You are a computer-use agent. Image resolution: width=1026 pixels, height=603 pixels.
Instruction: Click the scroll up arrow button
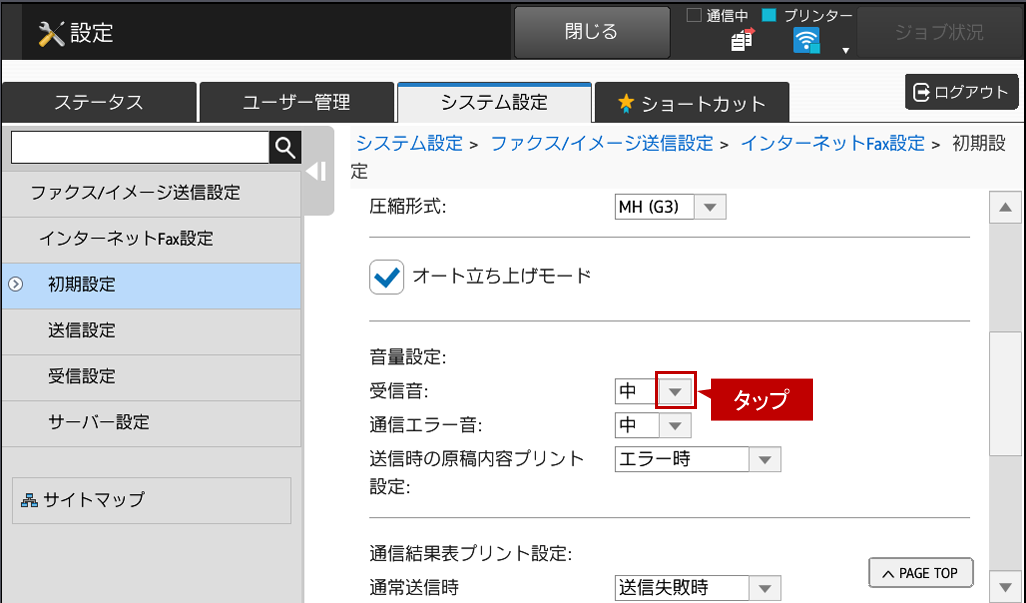pos(1005,208)
